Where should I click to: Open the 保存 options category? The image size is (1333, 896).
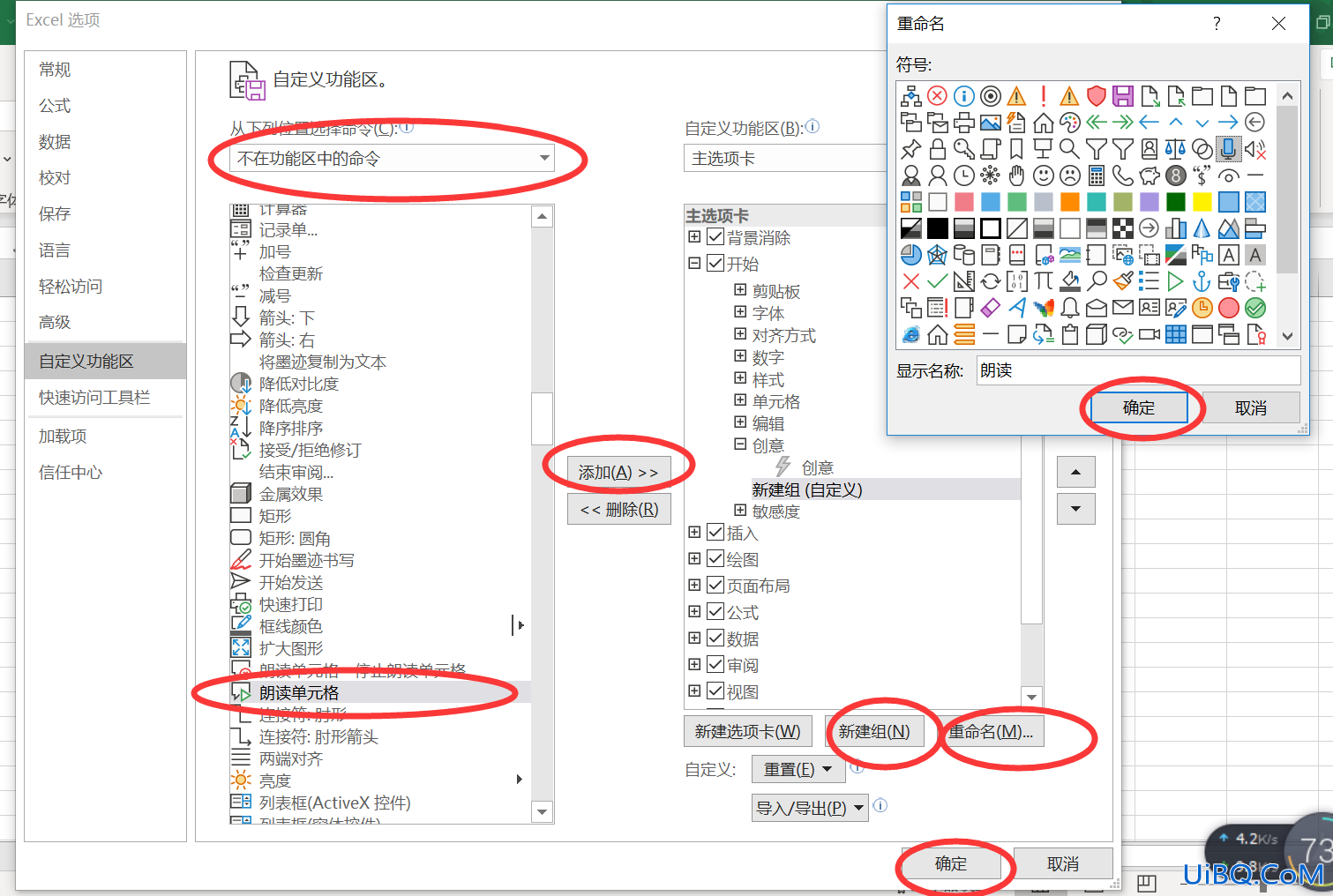tap(106, 214)
